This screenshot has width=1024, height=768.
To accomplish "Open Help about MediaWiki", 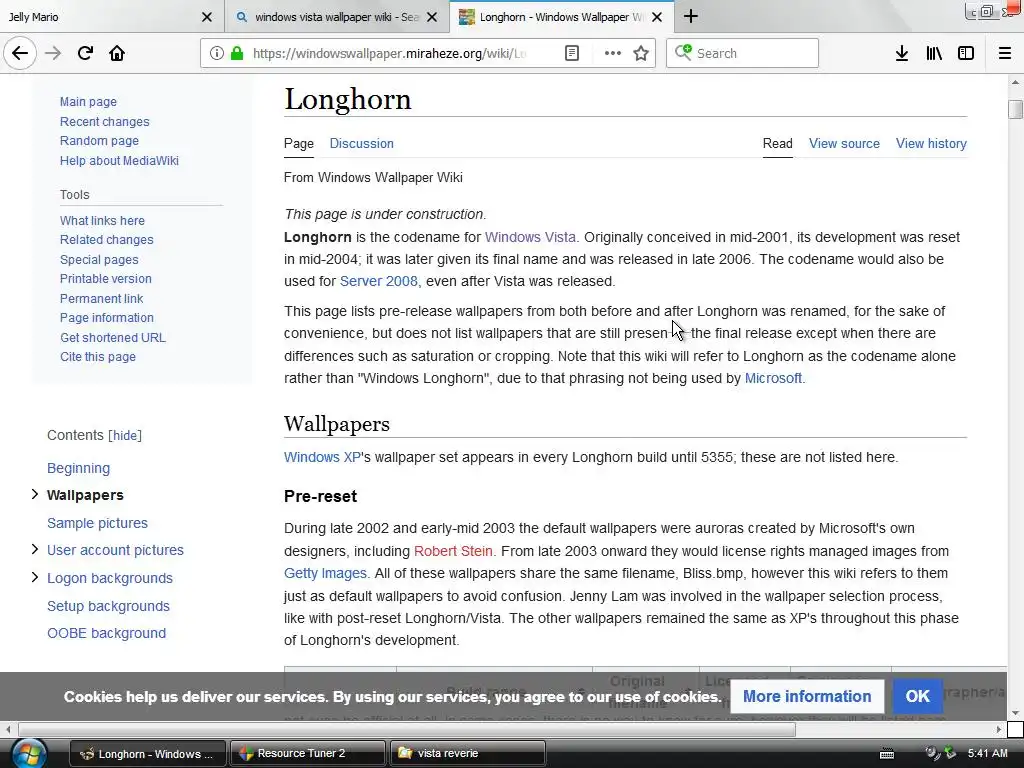I will [x=119, y=161].
